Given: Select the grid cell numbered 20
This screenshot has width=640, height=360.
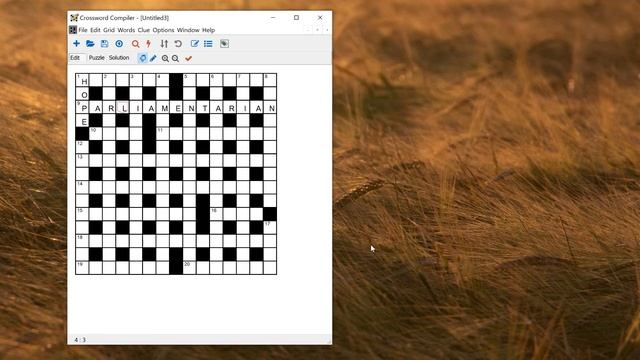Looking at the screenshot, I should pyautogui.click(x=189, y=268).
